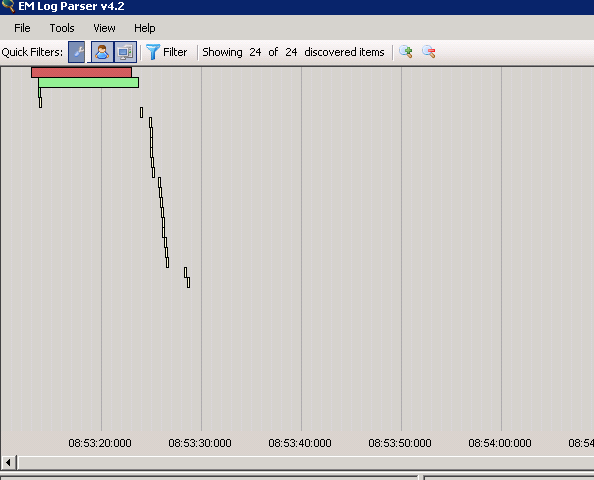Viewport: 594px width, 480px height.
Task: Click the EM Log Parser app icon
Action: tap(7, 6)
